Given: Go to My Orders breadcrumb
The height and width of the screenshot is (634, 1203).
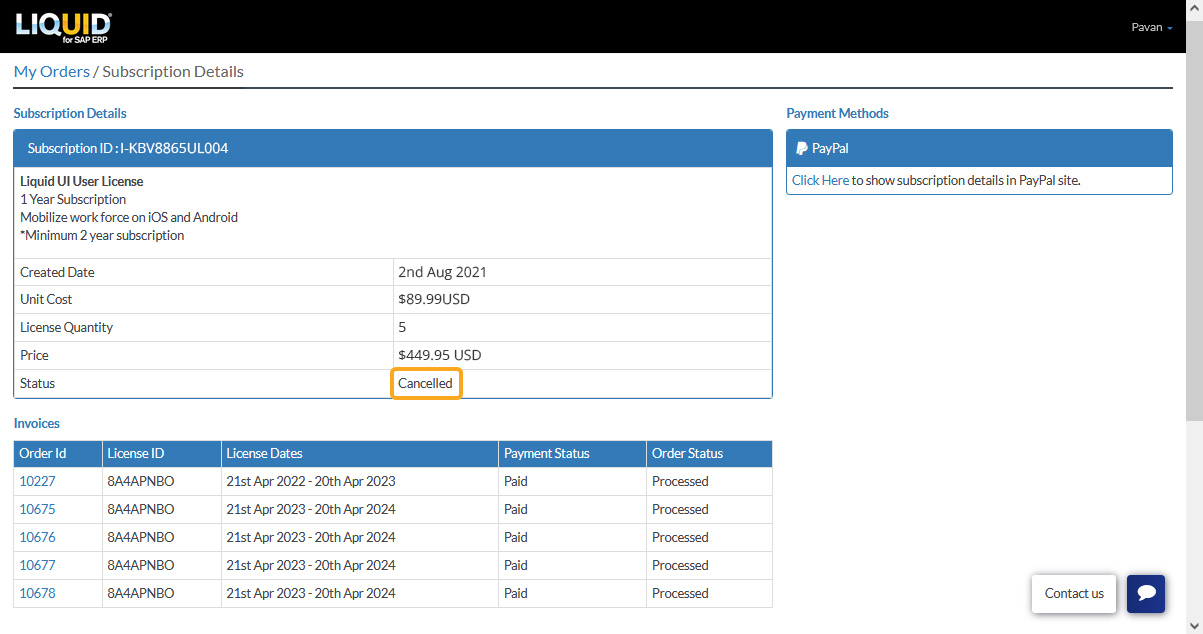Looking at the screenshot, I should tap(51, 71).
